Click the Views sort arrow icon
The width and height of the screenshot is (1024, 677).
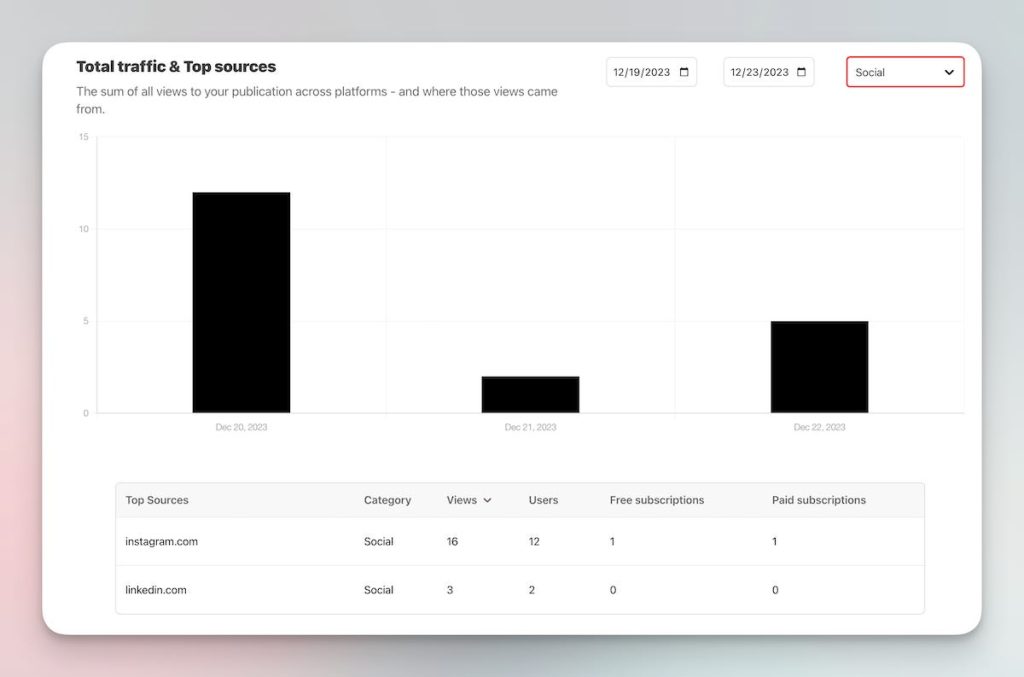coord(487,500)
